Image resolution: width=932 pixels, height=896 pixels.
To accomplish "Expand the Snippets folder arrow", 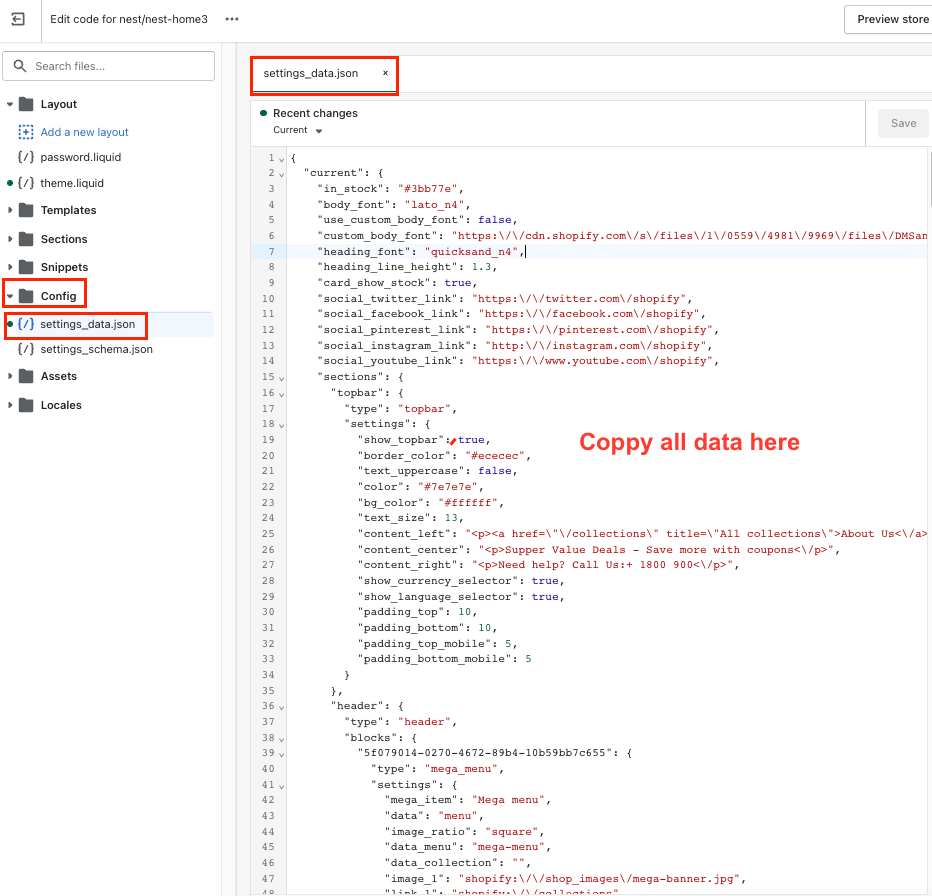I will pos(10,267).
